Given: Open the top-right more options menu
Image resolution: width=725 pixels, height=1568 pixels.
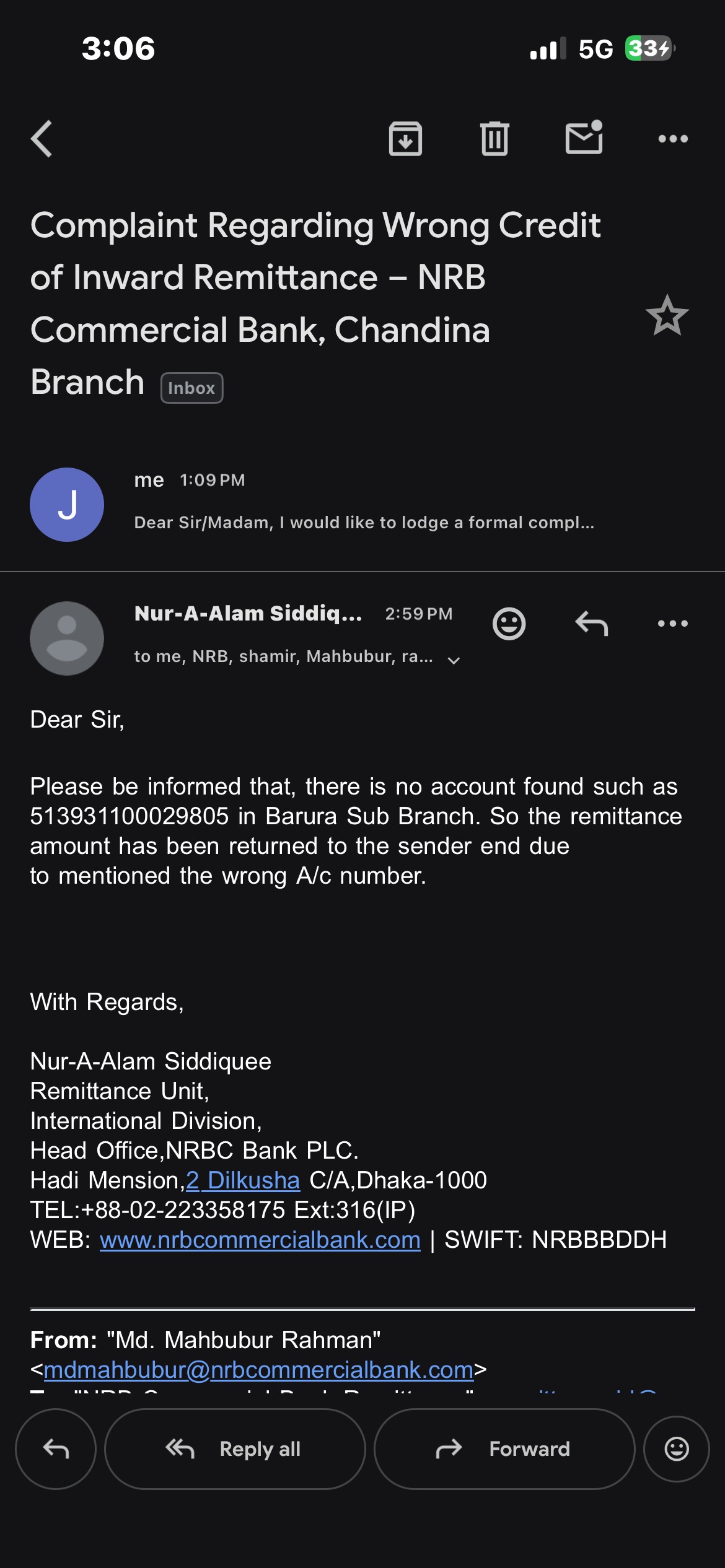Looking at the screenshot, I should pos(673,139).
